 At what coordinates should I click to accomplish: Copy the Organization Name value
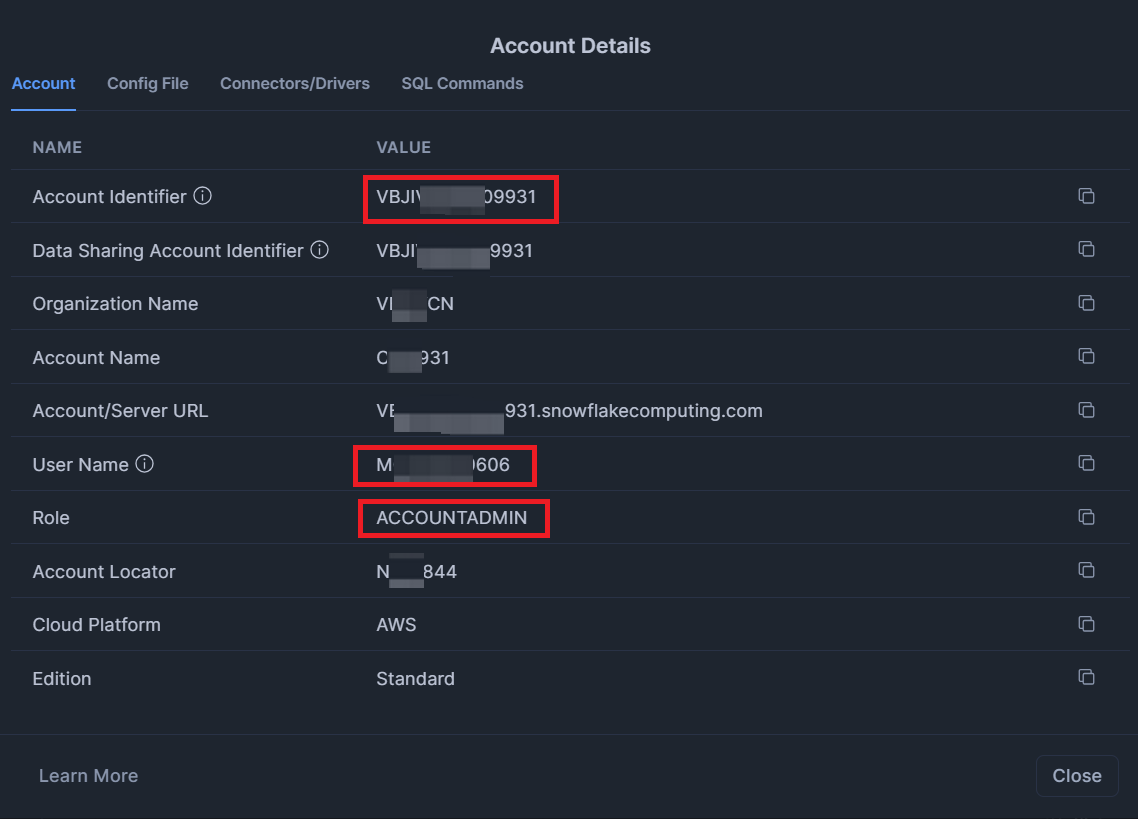(x=1086, y=303)
